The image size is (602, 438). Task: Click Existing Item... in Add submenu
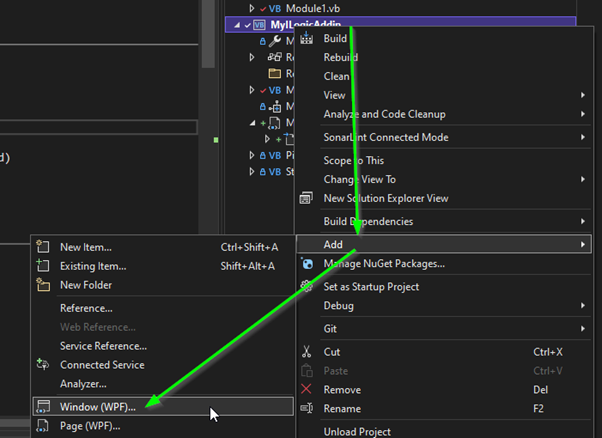pos(93,267)
